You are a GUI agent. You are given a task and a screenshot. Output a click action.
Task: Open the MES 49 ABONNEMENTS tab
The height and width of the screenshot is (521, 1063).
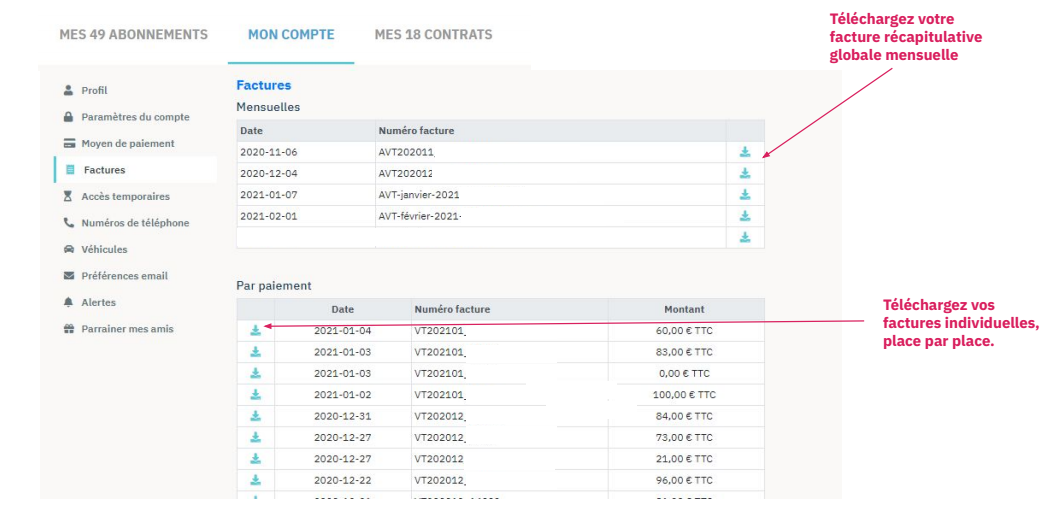click(134, 35)
